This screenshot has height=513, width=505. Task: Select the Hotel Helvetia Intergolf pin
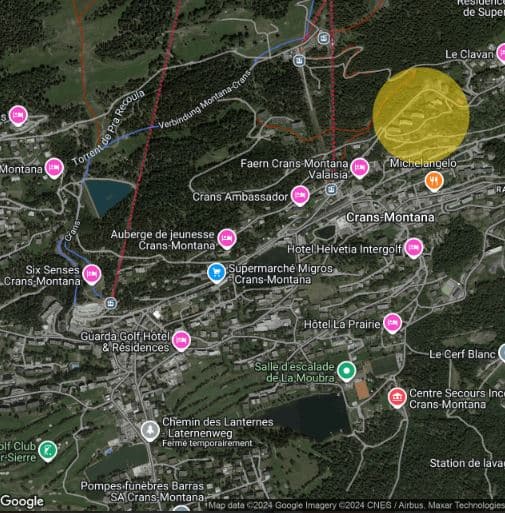(414, 248)
